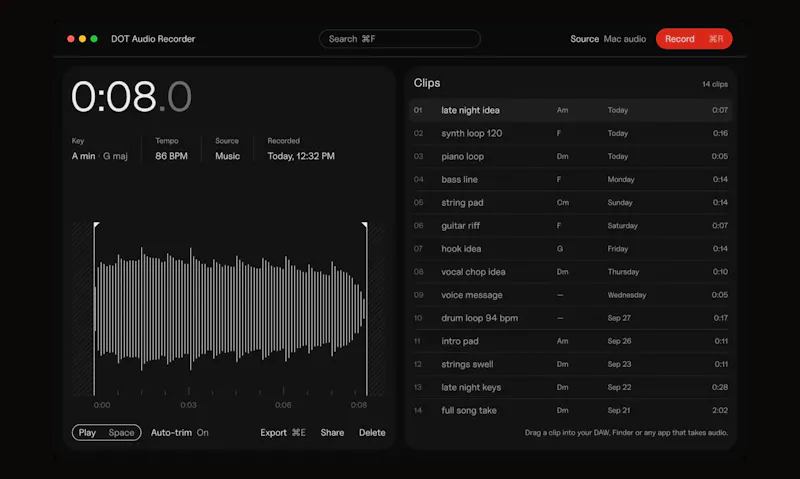Select clip 'intro pad'
The width and height of the screenshot is (800, 479).
coord(570,341)
